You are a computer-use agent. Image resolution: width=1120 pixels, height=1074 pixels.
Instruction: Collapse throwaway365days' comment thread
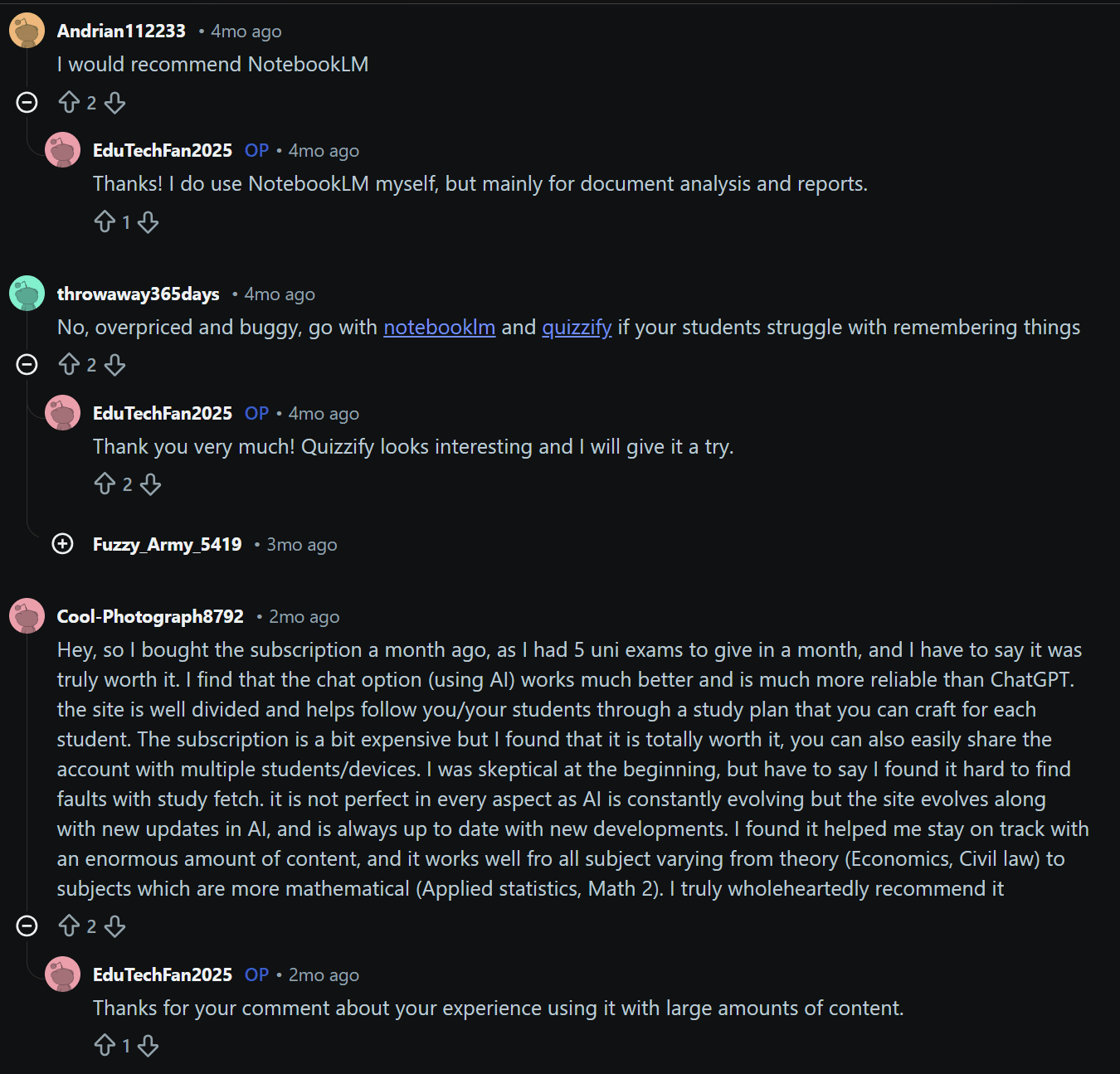[x=27, y=365]
